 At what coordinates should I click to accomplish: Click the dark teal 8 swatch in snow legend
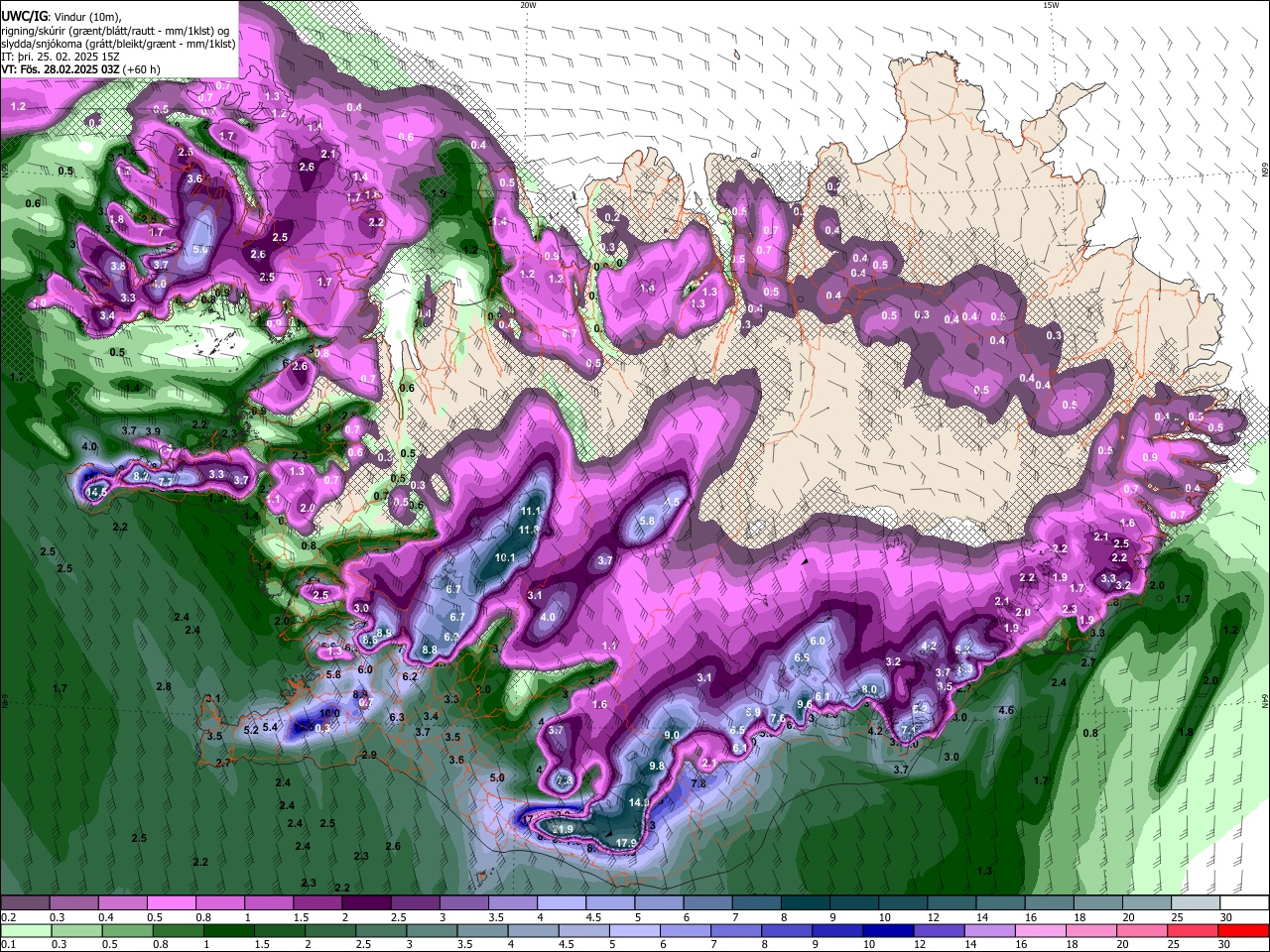tap(805, 903)
